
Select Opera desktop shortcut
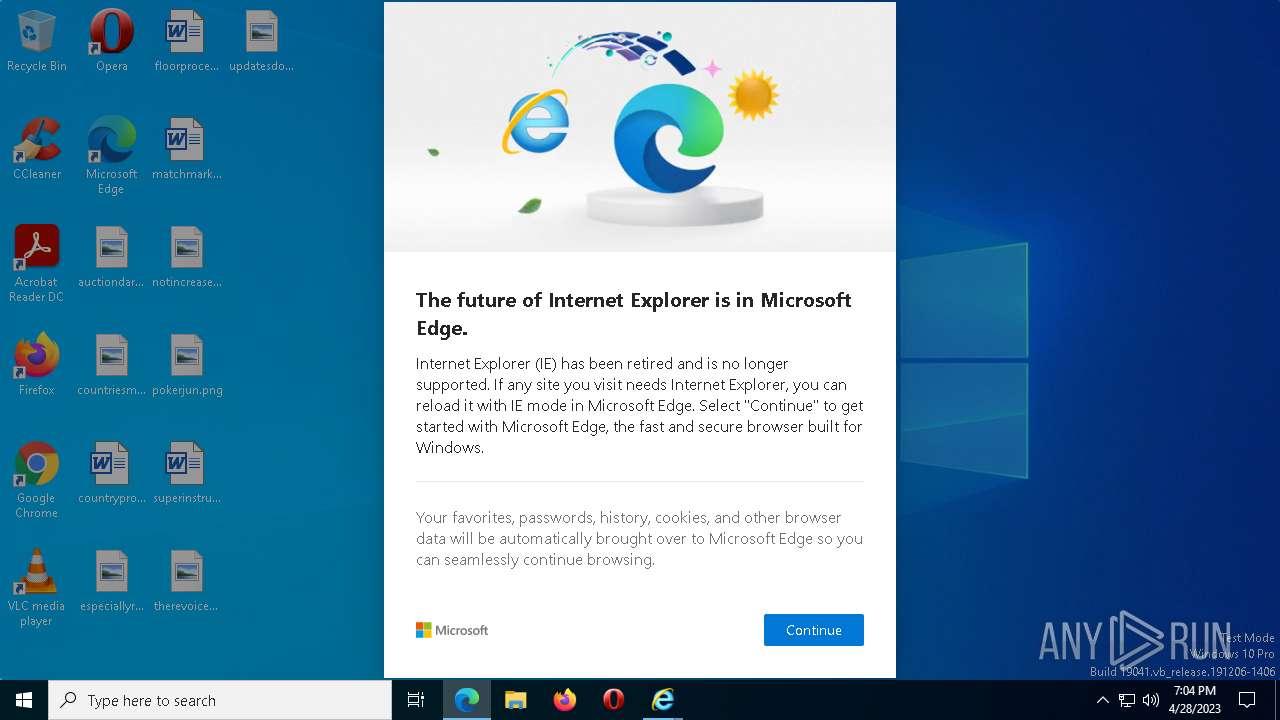click(x=112, y=41)
